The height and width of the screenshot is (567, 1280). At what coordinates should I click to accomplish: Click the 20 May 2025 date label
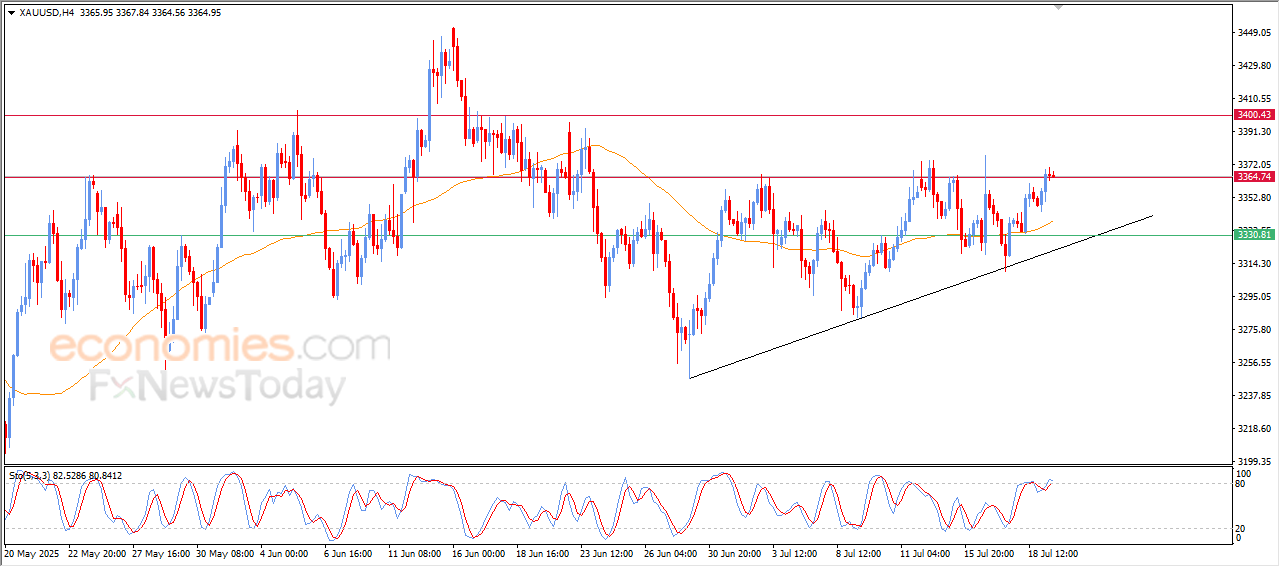point(32,552)
